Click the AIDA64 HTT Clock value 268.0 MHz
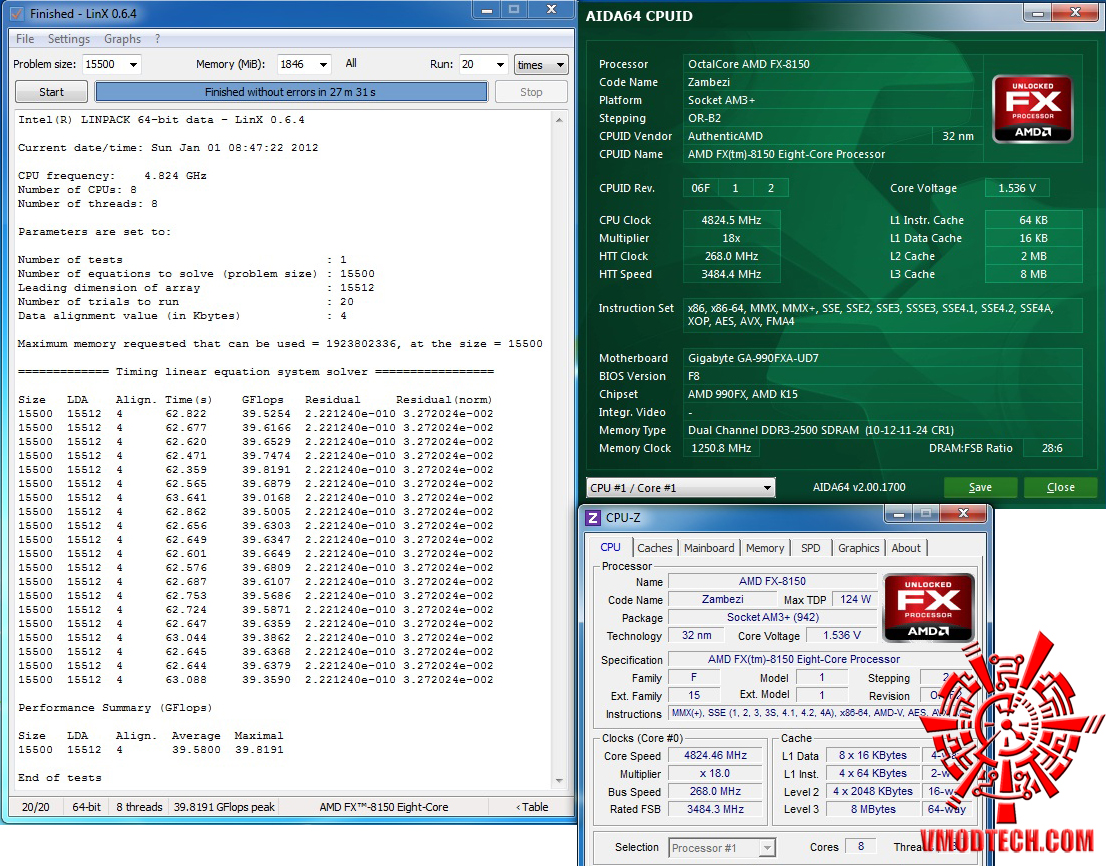Image resolution: width=1106 pixels, height=866 pixels. point(731,256)
